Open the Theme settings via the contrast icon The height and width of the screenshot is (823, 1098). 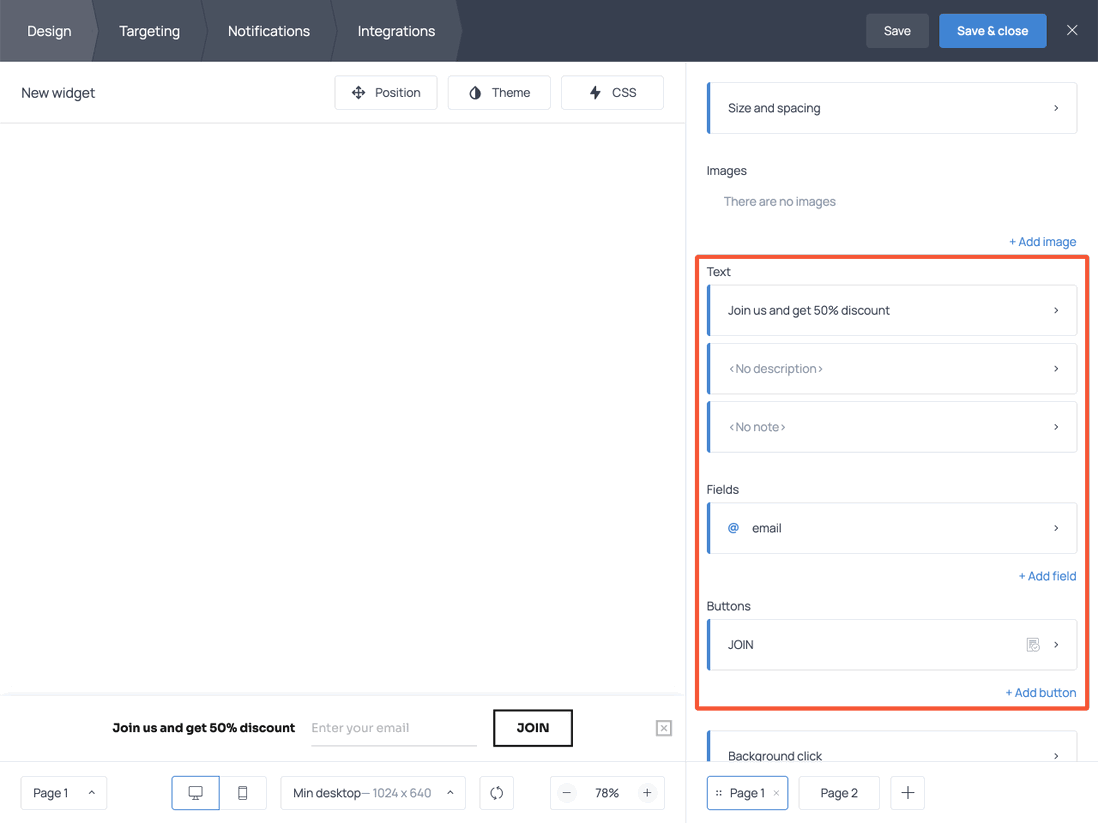click(475, 92)
